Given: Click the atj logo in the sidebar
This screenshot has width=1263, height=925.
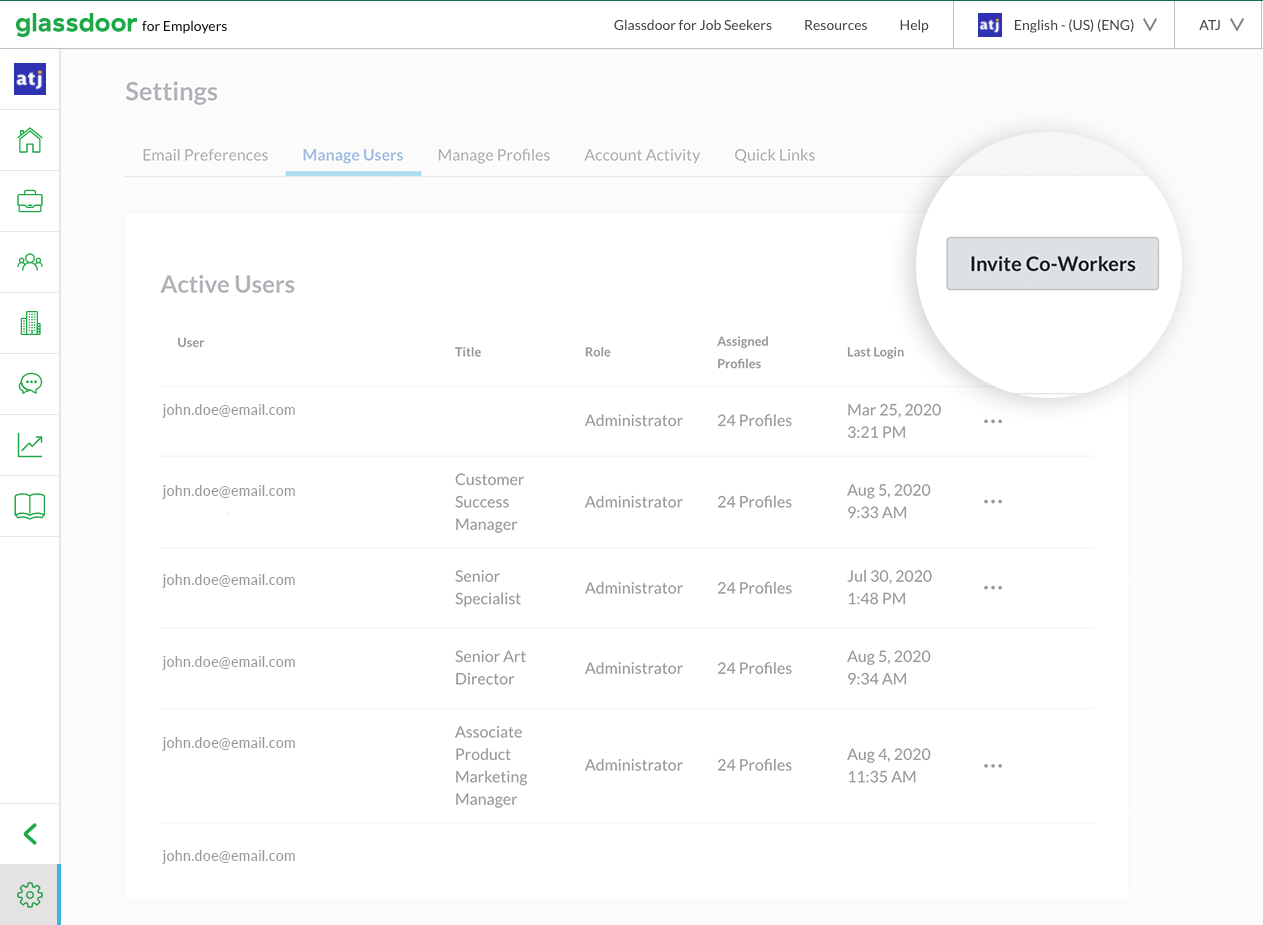Looking at the screenshot, I should [29, 79].
